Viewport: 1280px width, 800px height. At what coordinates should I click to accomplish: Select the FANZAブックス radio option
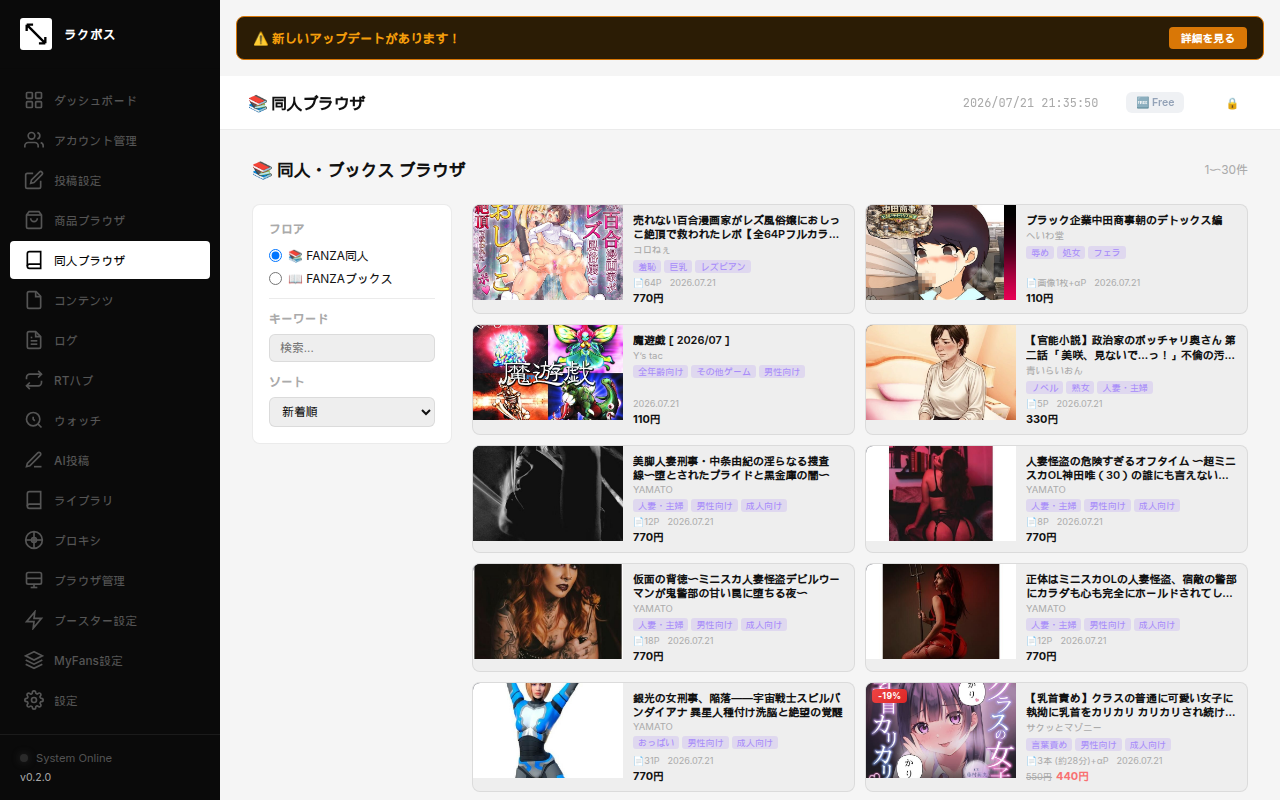tap(276, 279)
